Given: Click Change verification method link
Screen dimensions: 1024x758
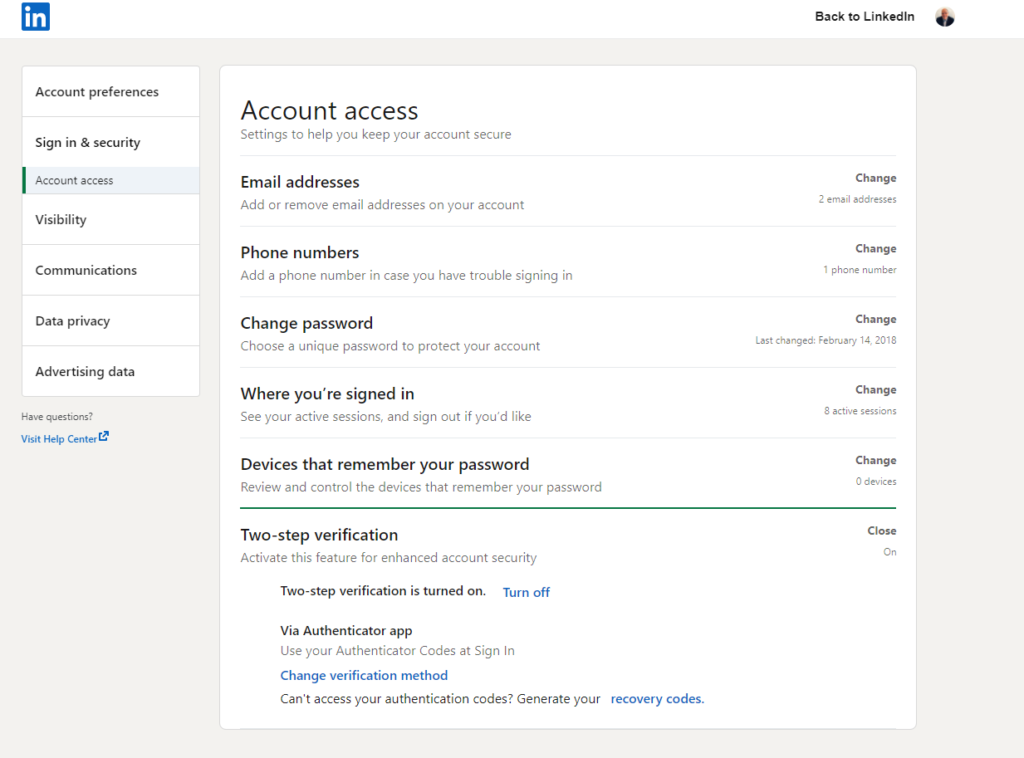Looking at the screenshot, I should (364, 675).
